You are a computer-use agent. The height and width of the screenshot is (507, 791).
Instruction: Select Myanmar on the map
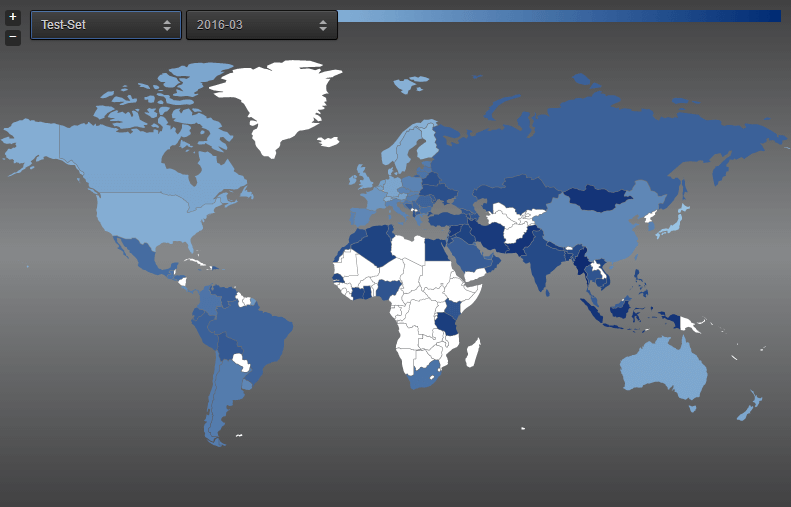tap(583, 262)
